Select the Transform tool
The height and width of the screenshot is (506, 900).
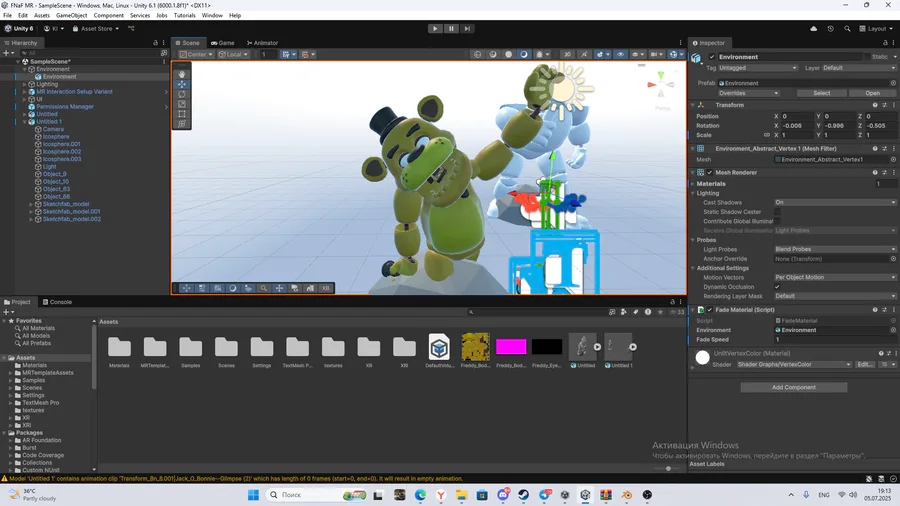[x=182, y=123]
